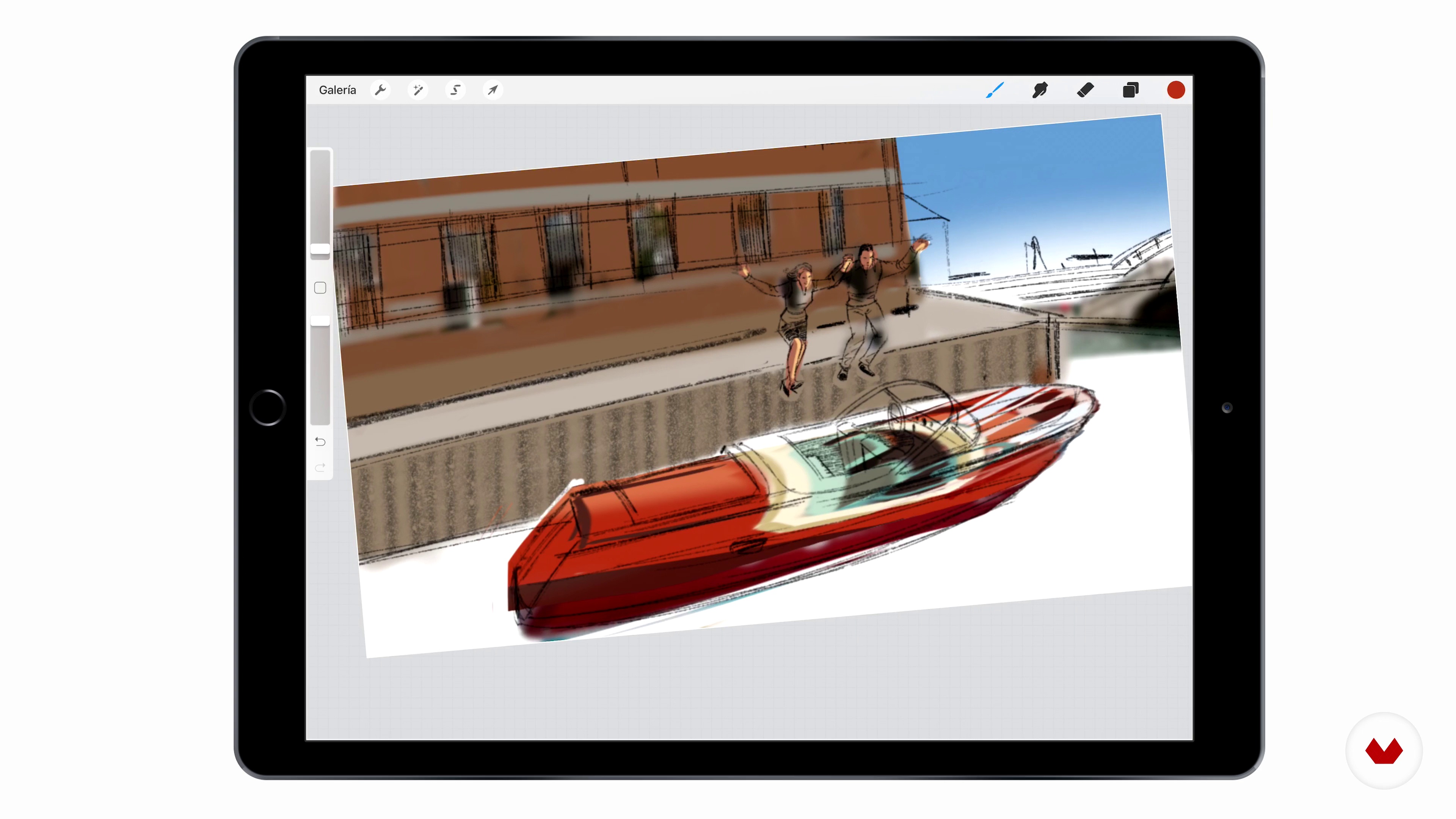Open the Layers panel
This screenshot has width=1456, height=819.
coord(1130,90)
